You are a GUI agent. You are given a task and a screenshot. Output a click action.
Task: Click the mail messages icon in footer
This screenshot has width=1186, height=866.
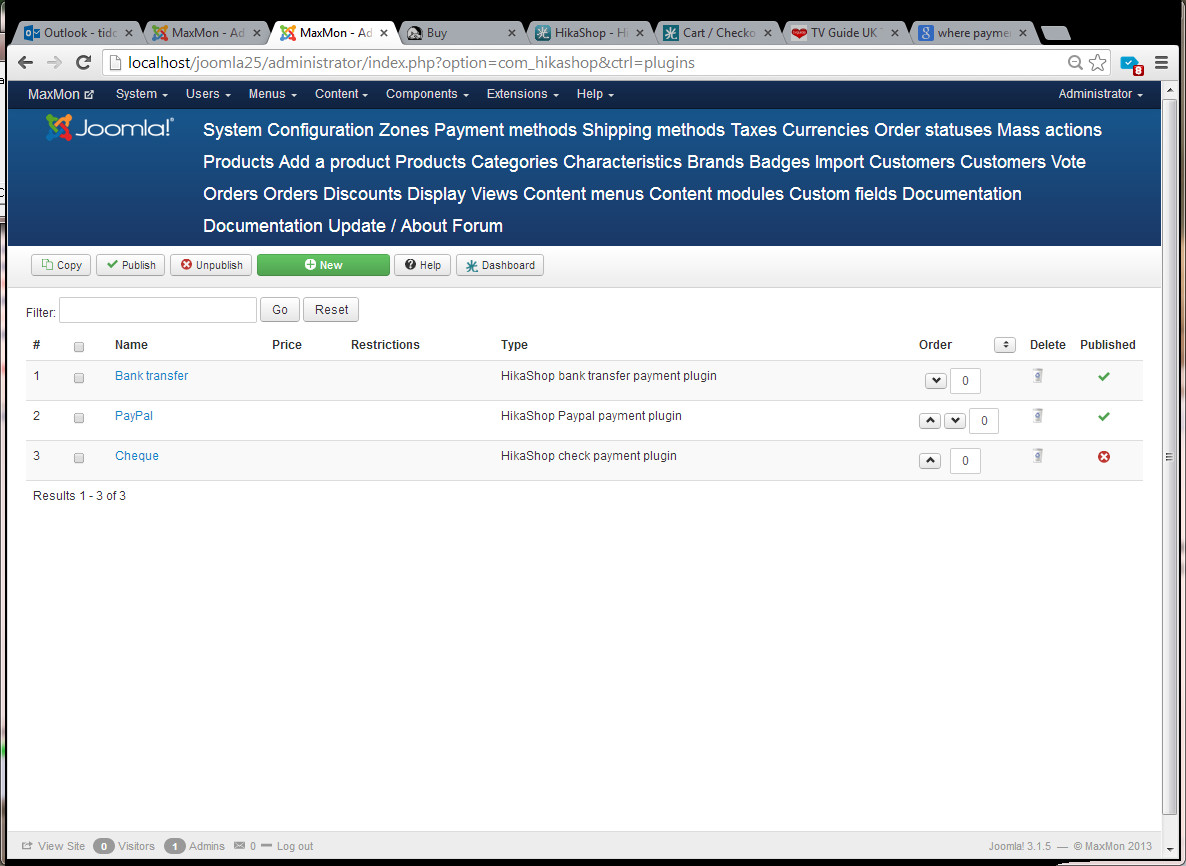click(239, 846)
